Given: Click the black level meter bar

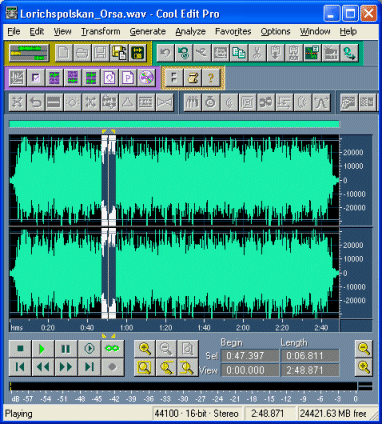Looking at the screenshot, I should 183,387.
